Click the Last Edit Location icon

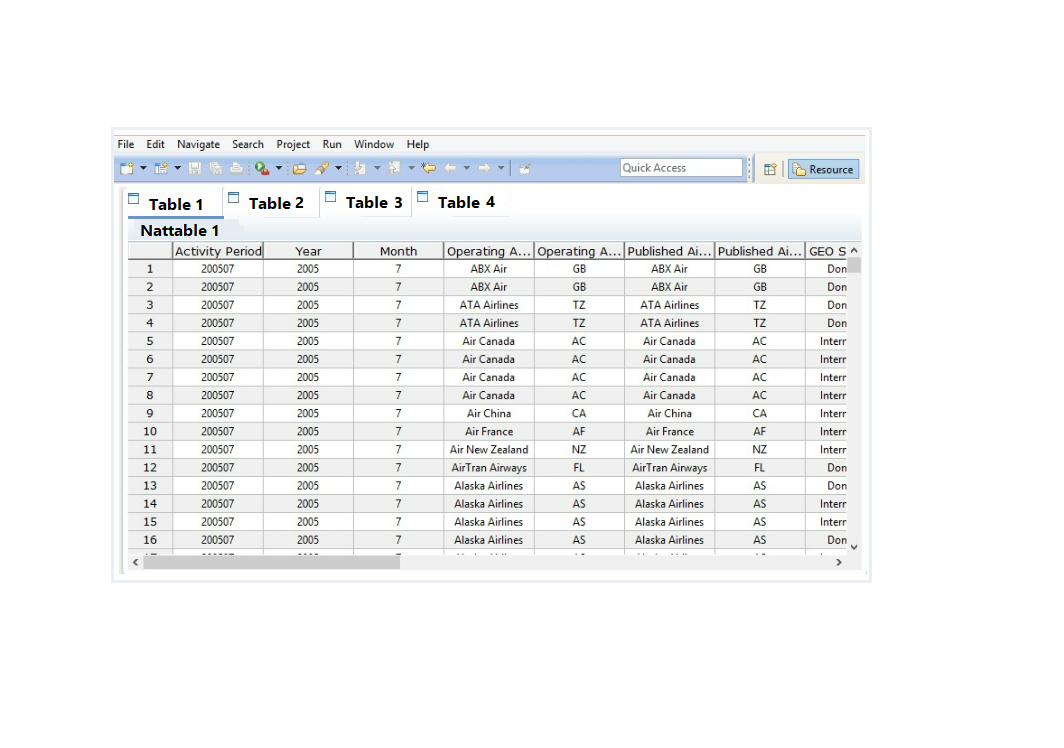[428, 168]
